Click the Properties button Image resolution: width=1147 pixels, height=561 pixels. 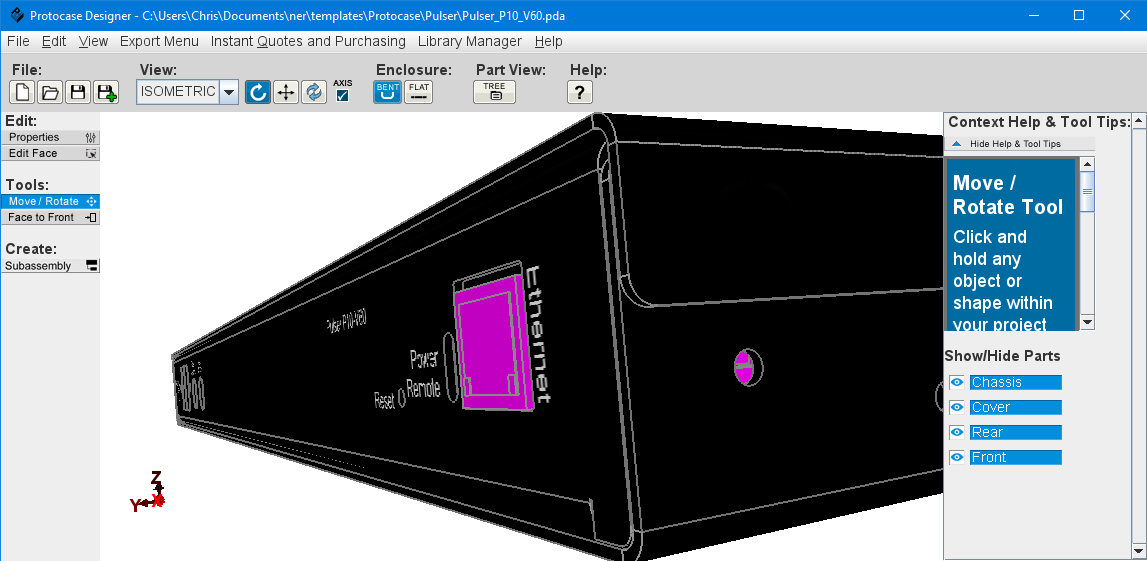[x=50, y=138]
